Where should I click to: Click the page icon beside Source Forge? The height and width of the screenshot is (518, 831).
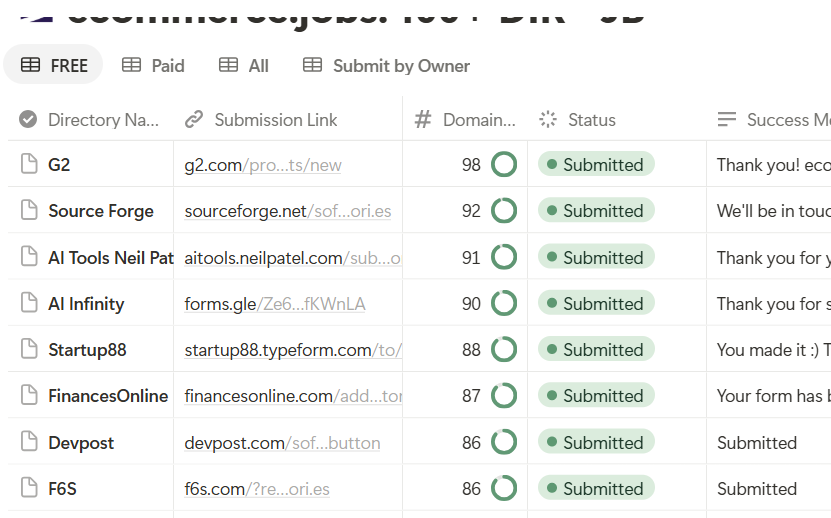pos(29,211)
